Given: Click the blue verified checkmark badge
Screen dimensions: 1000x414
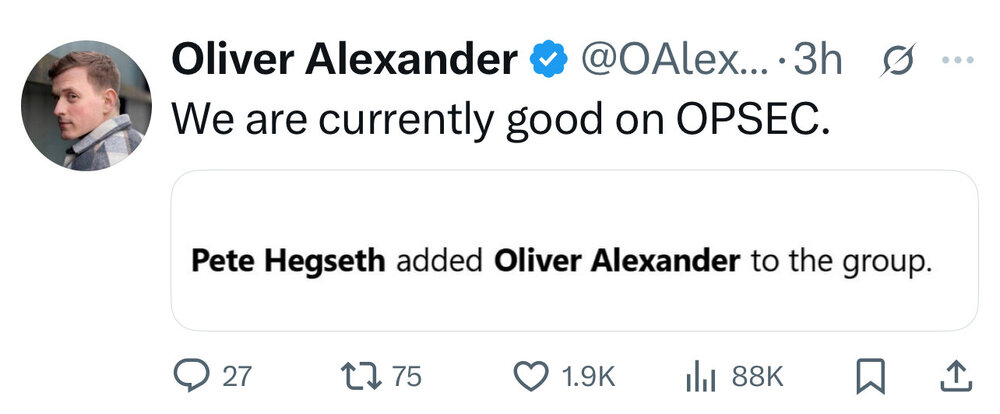Looking at the screenshot, I should tap(547, 61).
